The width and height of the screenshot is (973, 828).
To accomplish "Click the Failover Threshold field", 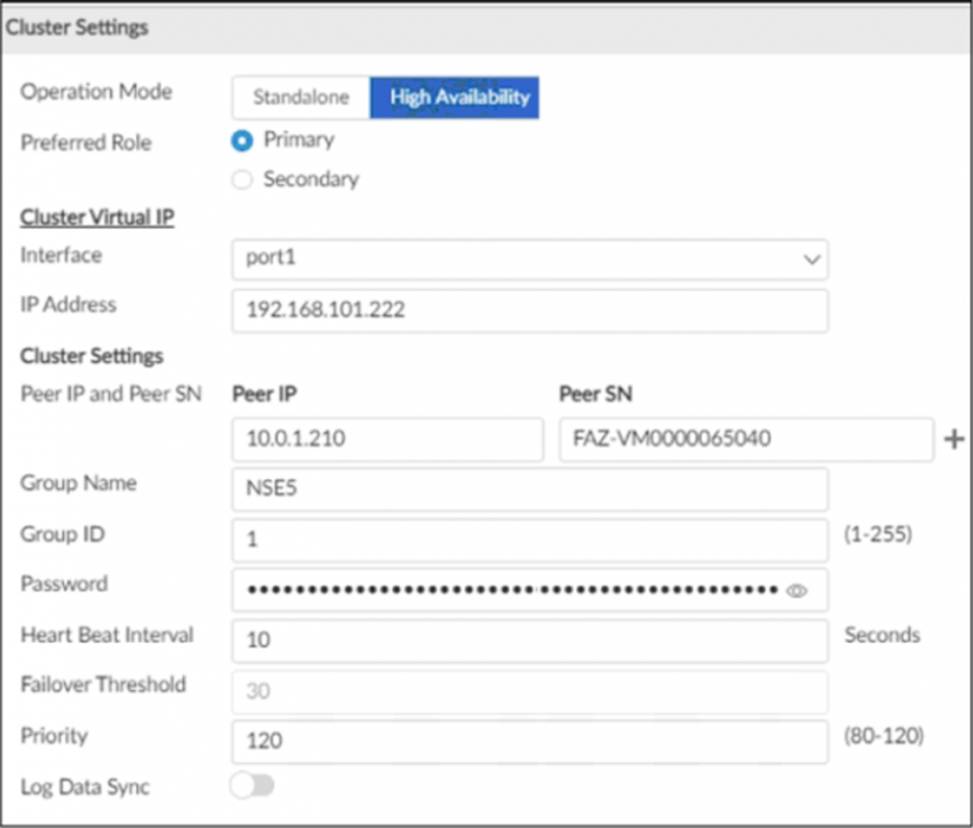I will coord(528,691).
